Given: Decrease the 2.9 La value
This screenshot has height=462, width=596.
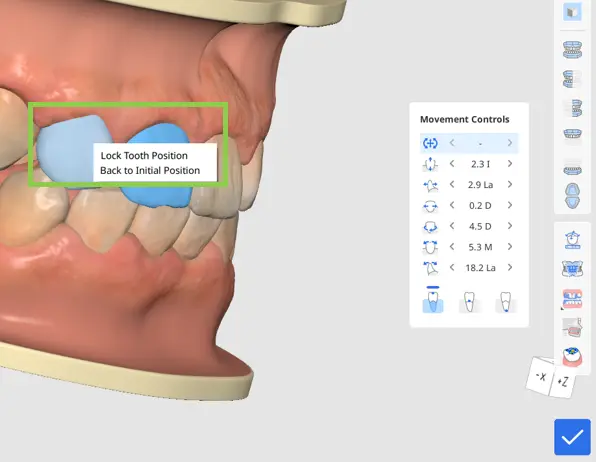Looking at the screenshot, I should (452, 184).
